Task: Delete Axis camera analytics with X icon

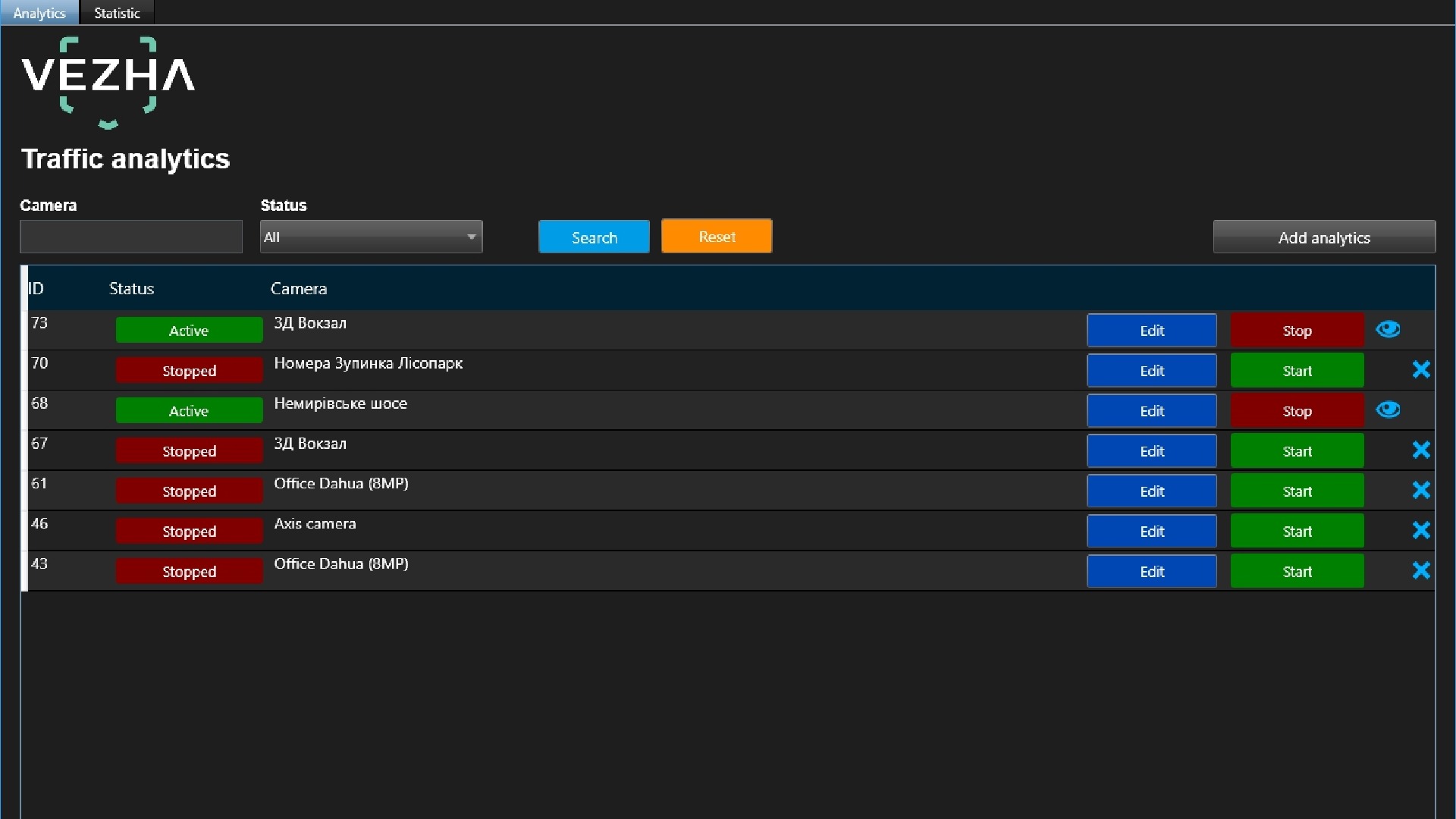Action: click(x=1421, y=530)
